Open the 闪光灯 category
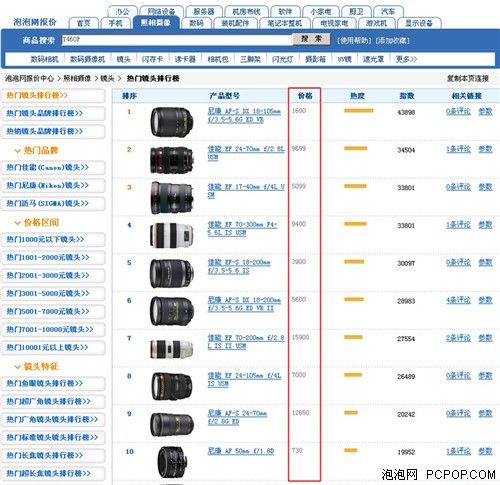The width and height of the screenshot is (500, 485). [283, 59]
